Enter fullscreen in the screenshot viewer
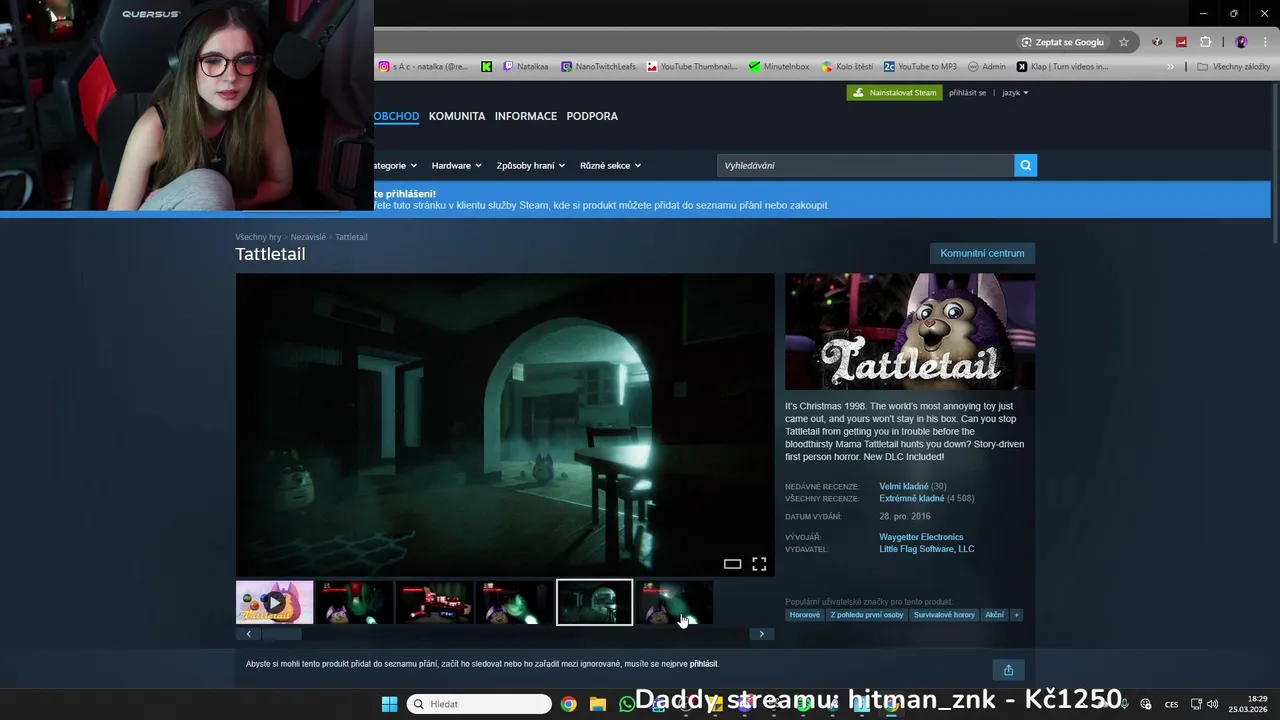 (x=759, y=564)
